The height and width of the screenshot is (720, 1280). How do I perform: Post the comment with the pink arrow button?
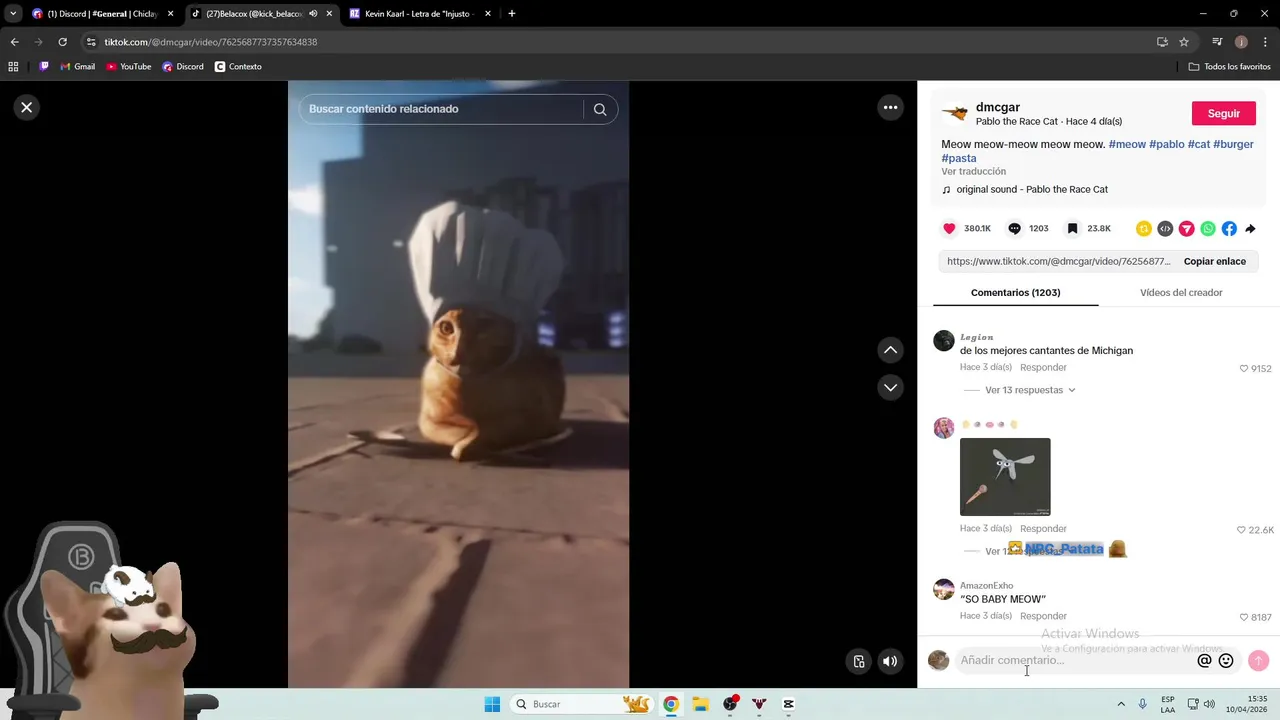(1258, 660)
